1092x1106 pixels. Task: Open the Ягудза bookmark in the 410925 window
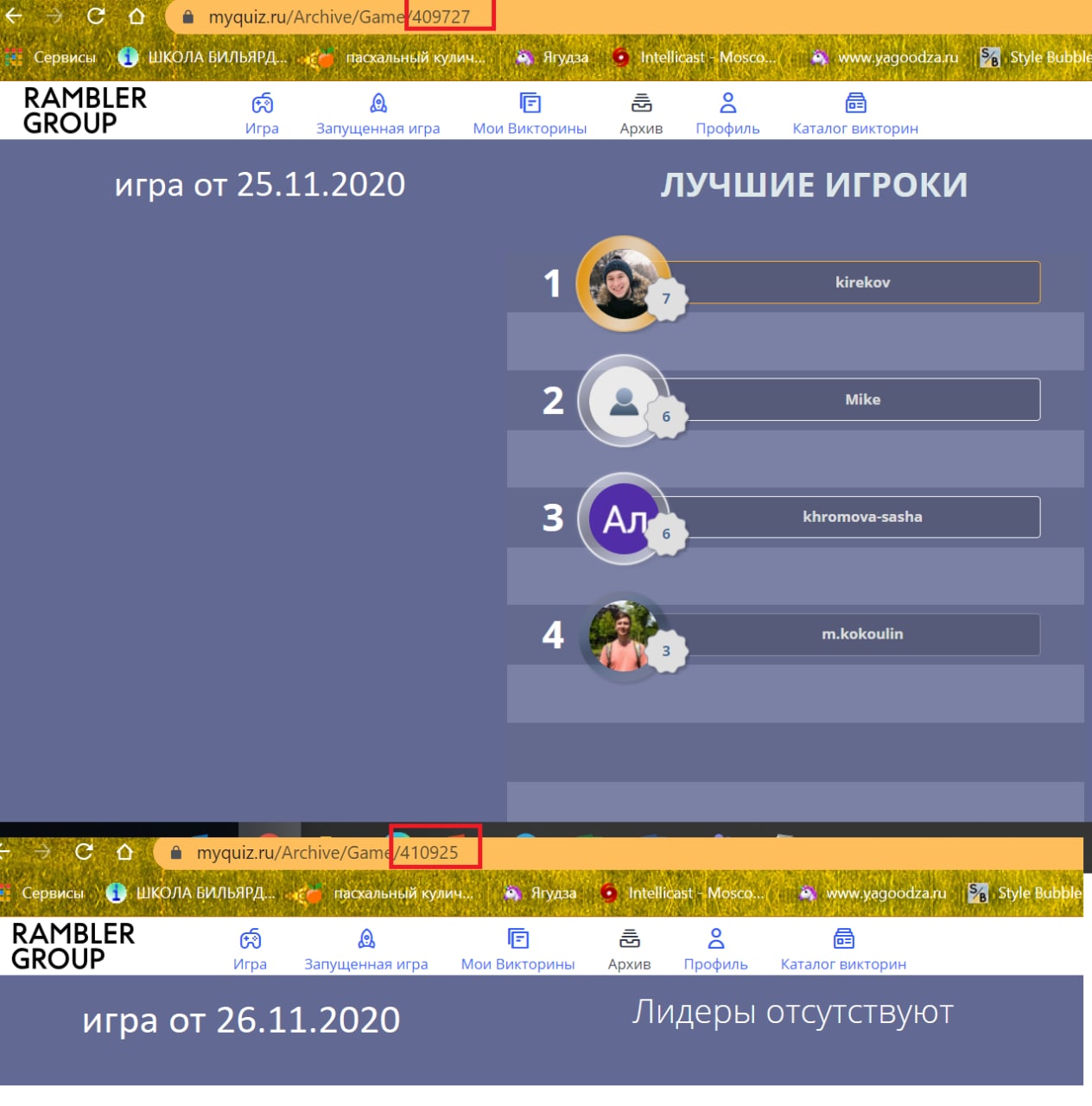tap(540, 893)
